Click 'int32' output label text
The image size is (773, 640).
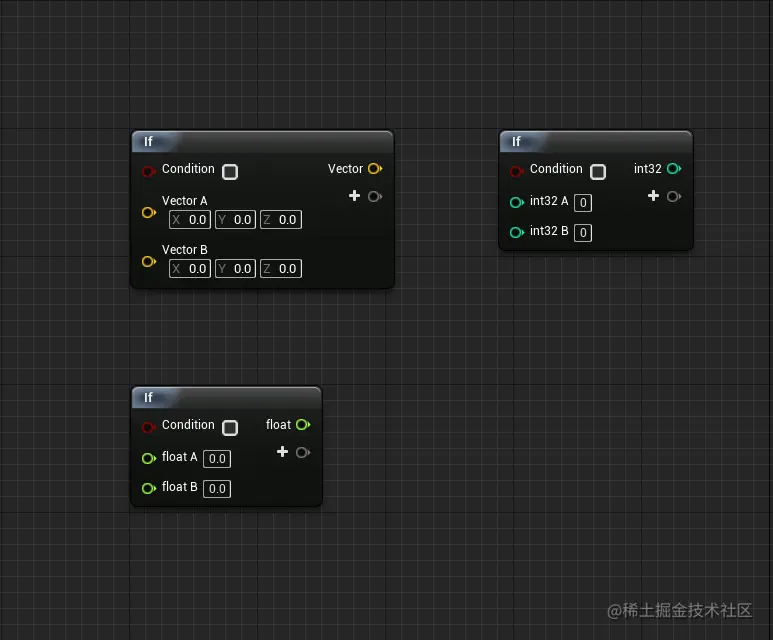tap(647, 169)
